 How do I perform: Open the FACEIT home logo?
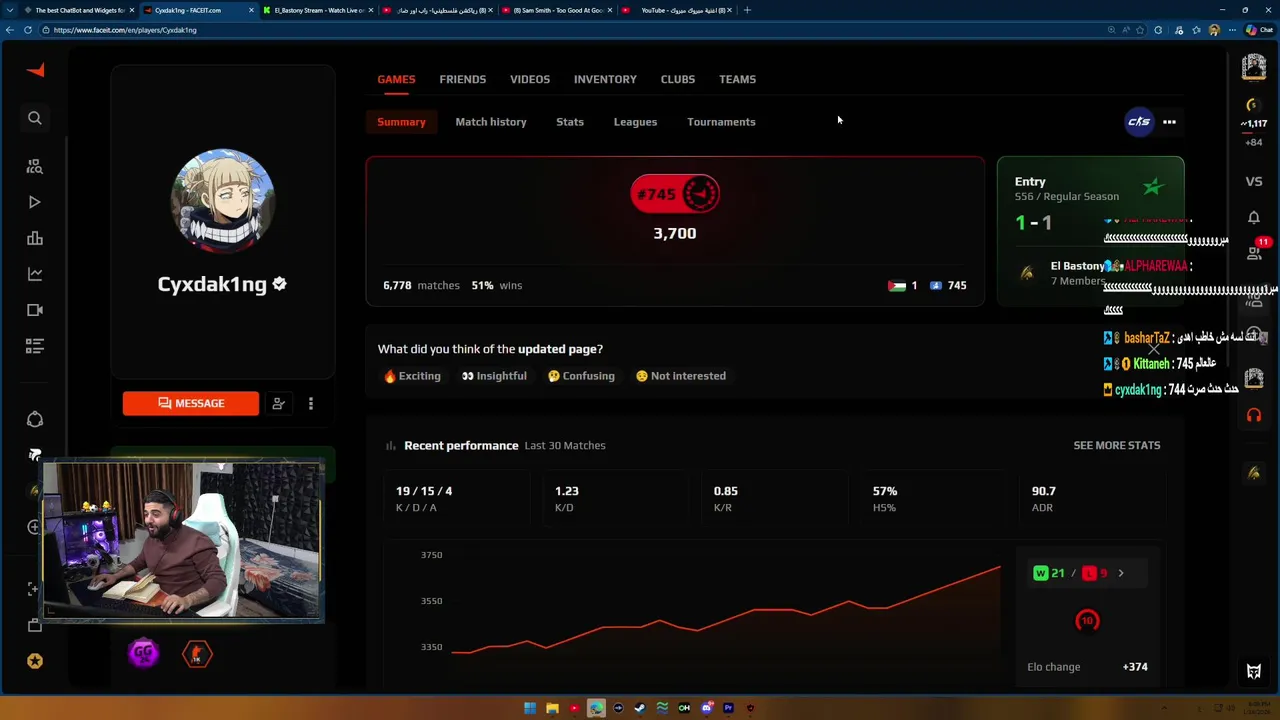click(35, 70)
